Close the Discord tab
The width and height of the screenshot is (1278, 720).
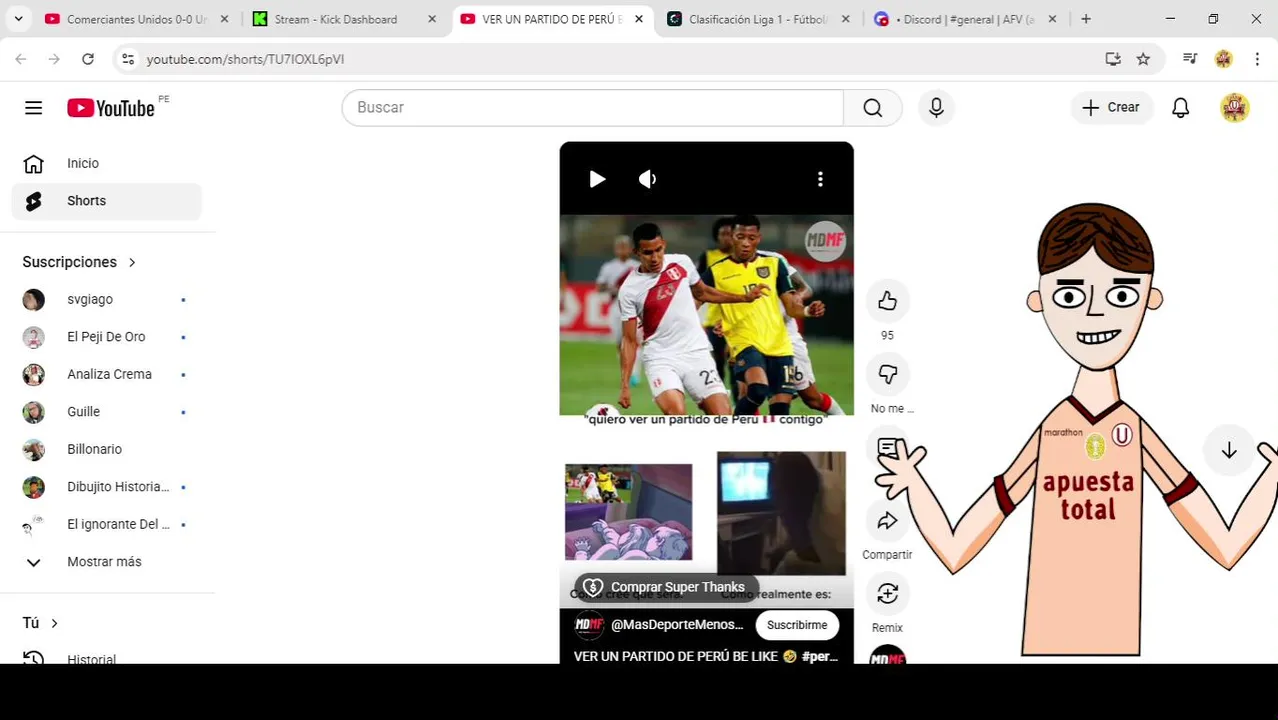pyautogui.click(x=1052, y=19)
